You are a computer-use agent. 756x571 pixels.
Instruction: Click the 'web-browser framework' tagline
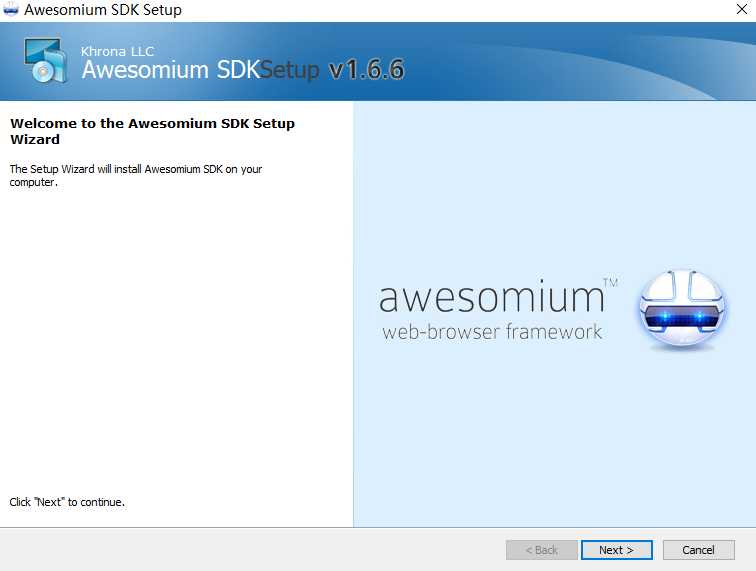pyautogui.click(x=492, y=332)
